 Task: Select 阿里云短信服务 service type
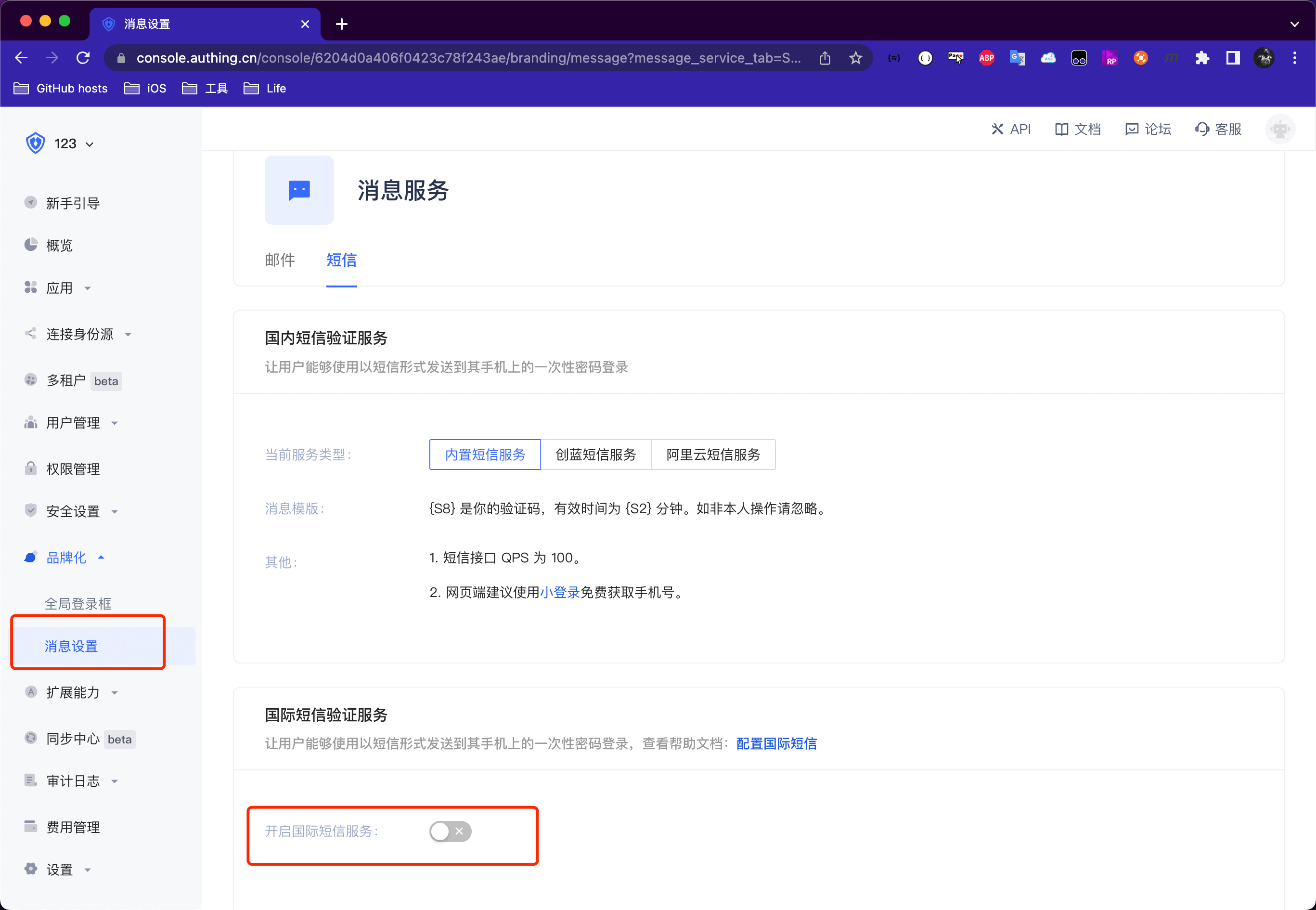pos(712,455)
